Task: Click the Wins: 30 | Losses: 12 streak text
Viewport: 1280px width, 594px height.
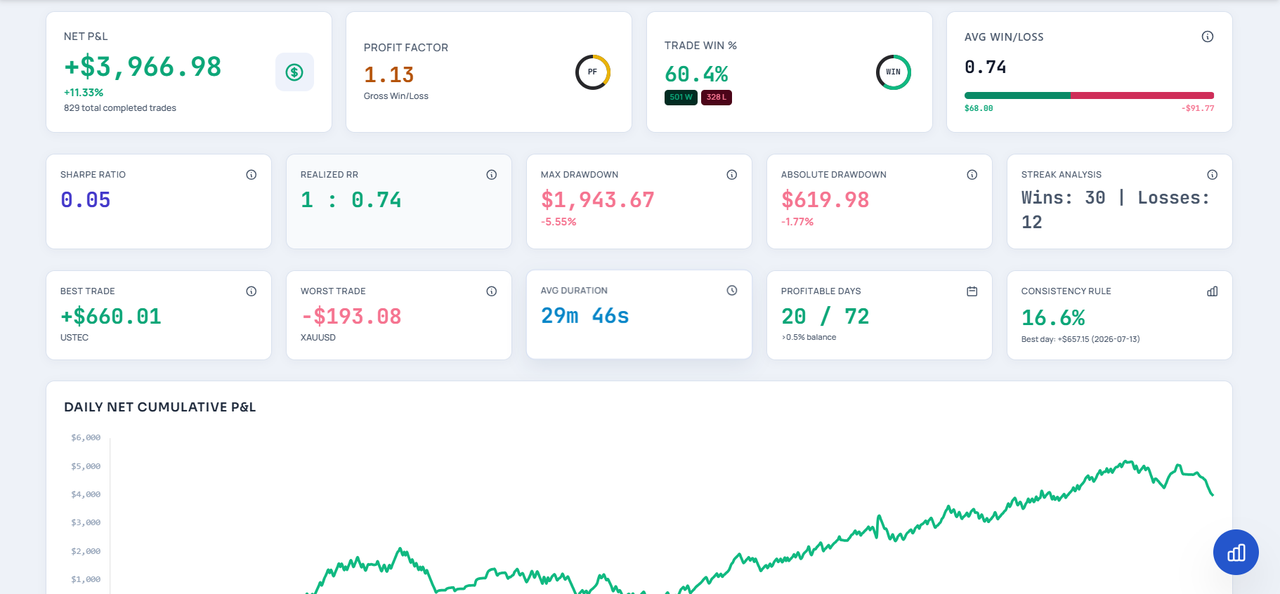Action: coord(1116,210)
